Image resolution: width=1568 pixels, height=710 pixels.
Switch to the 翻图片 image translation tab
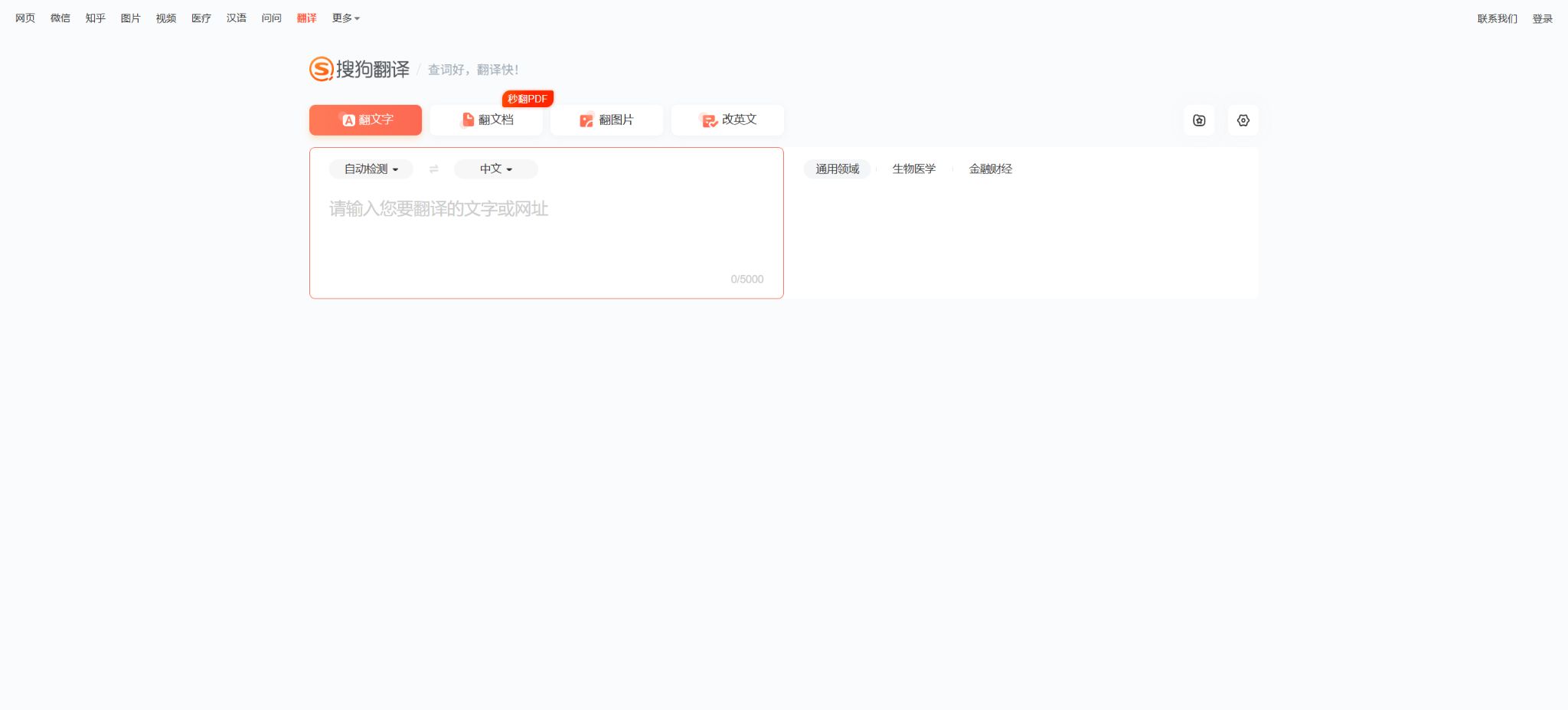point(606,120)
